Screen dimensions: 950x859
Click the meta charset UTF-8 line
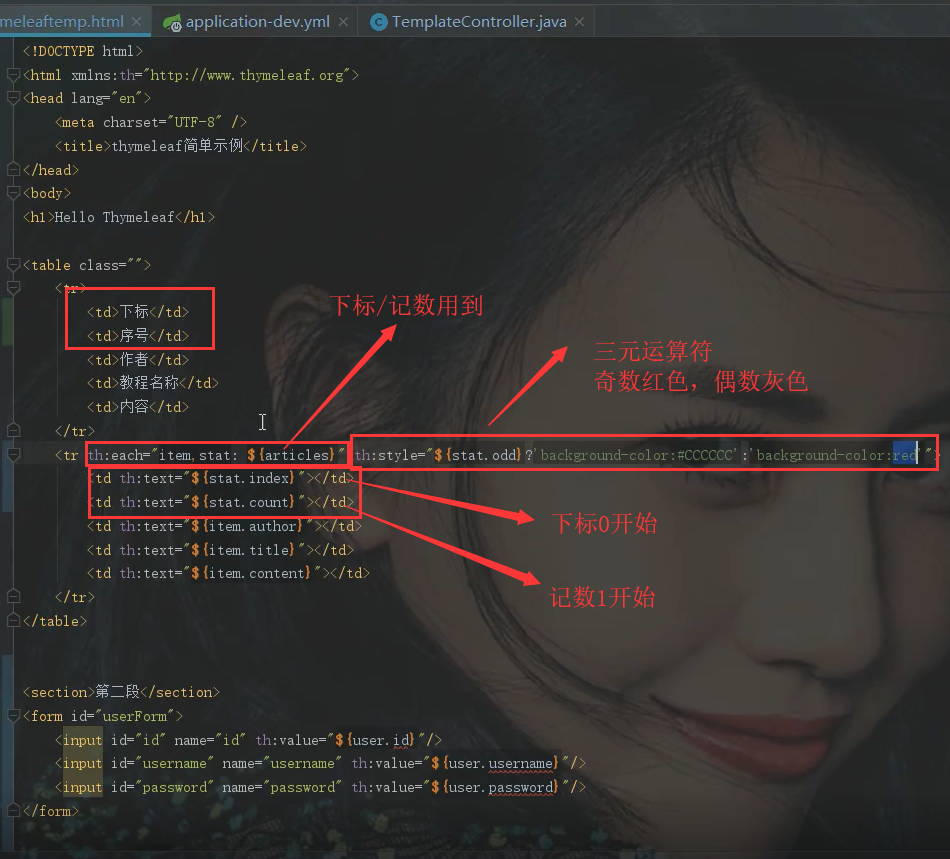(151, 122)
